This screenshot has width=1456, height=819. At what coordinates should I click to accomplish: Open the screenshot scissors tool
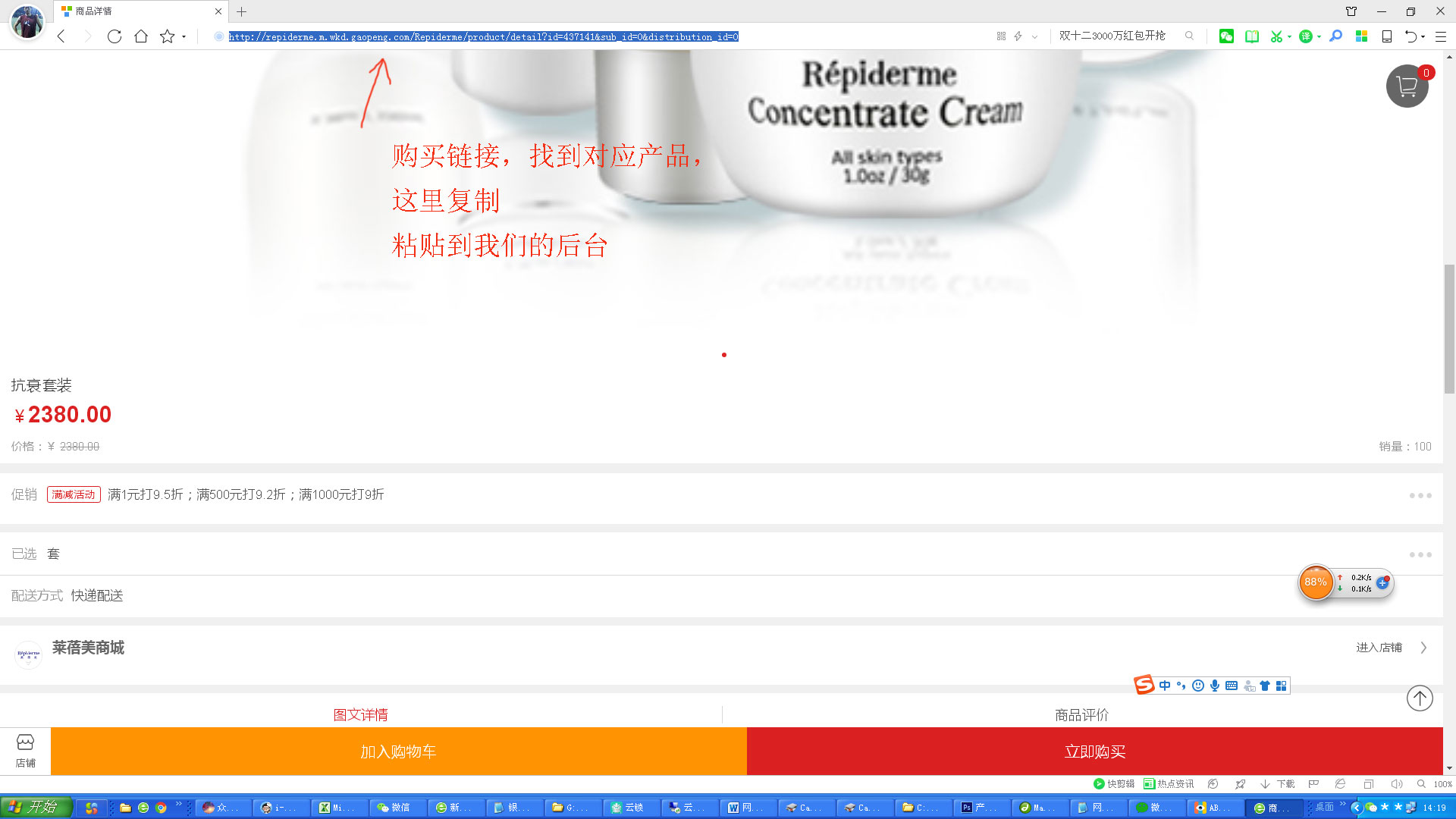(x=1276, y=36)
